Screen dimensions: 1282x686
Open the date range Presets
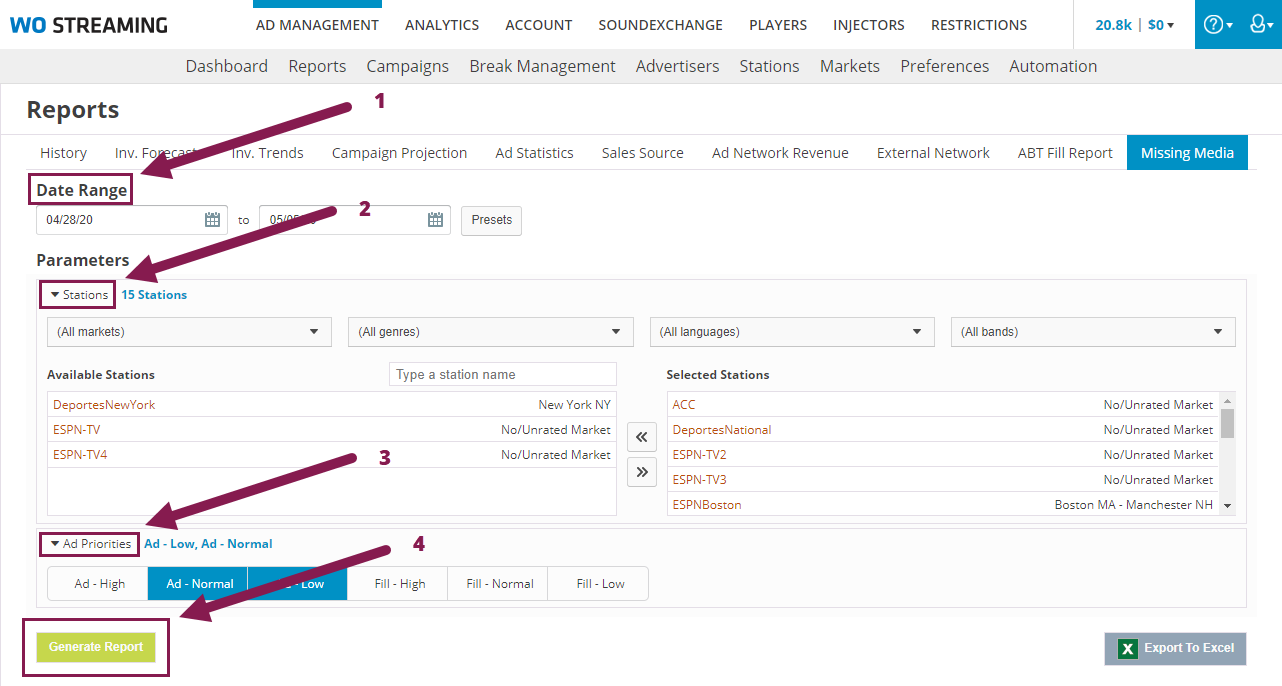(x=491, y=220)
